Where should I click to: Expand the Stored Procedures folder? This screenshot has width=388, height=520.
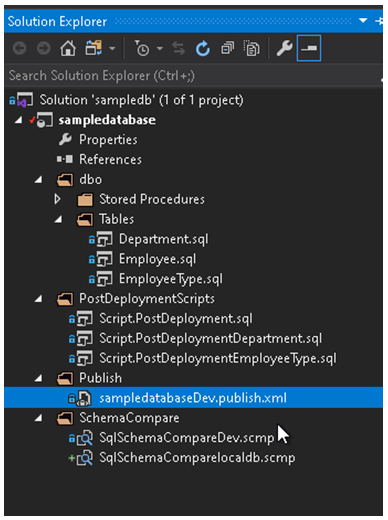pos(58,199)
